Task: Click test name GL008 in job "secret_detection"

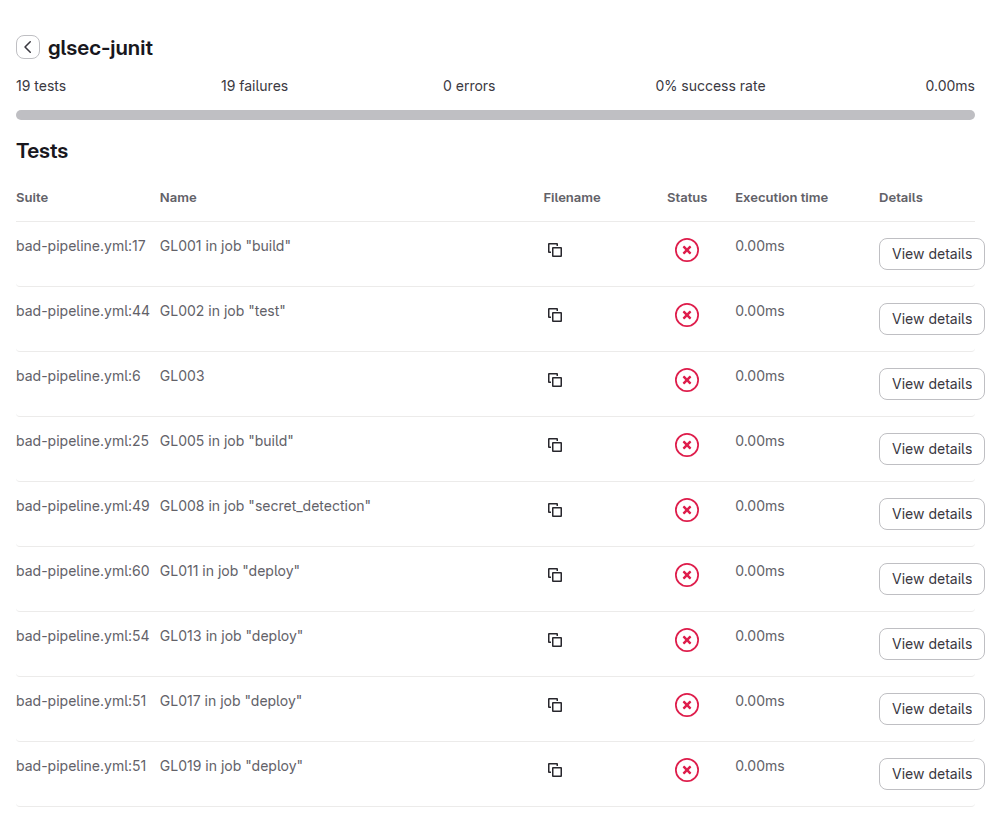Action: 265,506
